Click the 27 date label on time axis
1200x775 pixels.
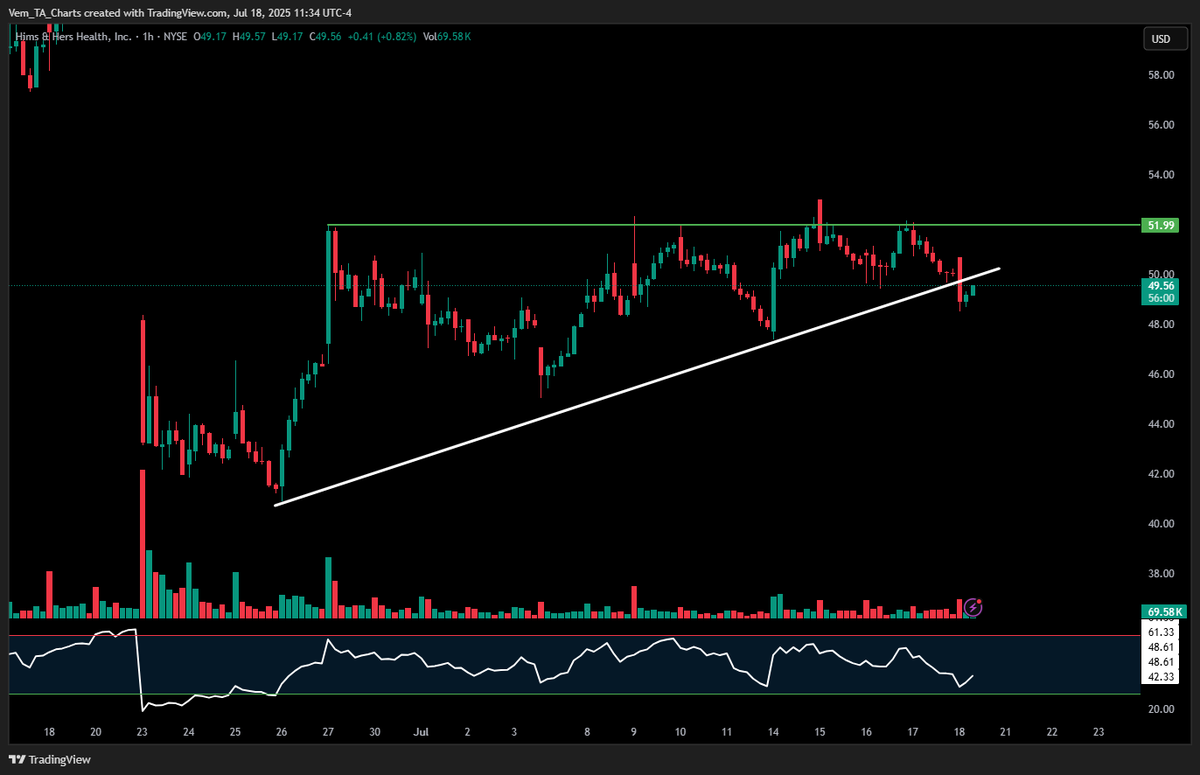[328, 731]
